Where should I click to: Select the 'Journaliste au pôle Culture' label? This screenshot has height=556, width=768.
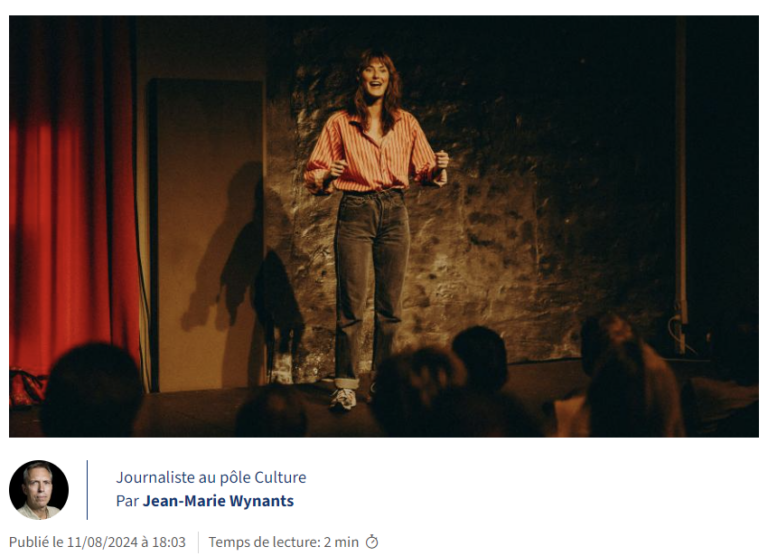[211, 477]
